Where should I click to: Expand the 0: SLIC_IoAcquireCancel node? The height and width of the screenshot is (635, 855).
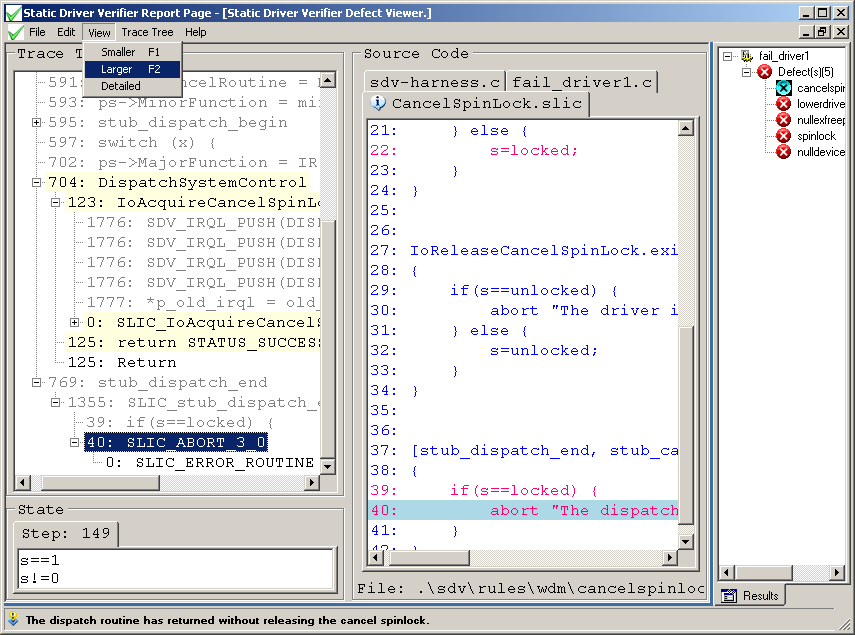pos(74,323)
